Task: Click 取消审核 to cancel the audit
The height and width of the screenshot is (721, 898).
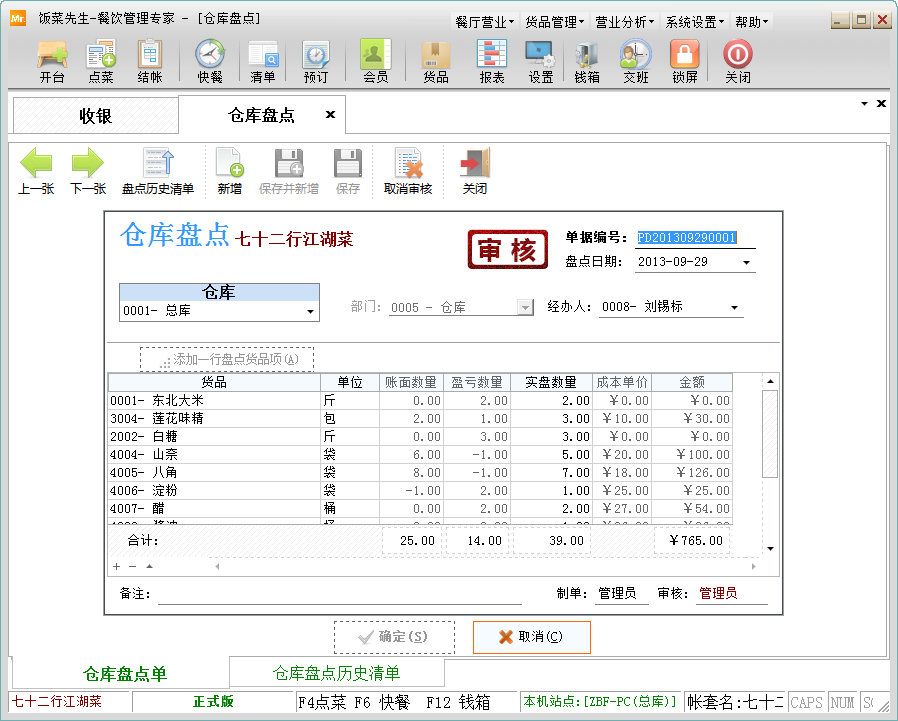Action: pos(408,168)
